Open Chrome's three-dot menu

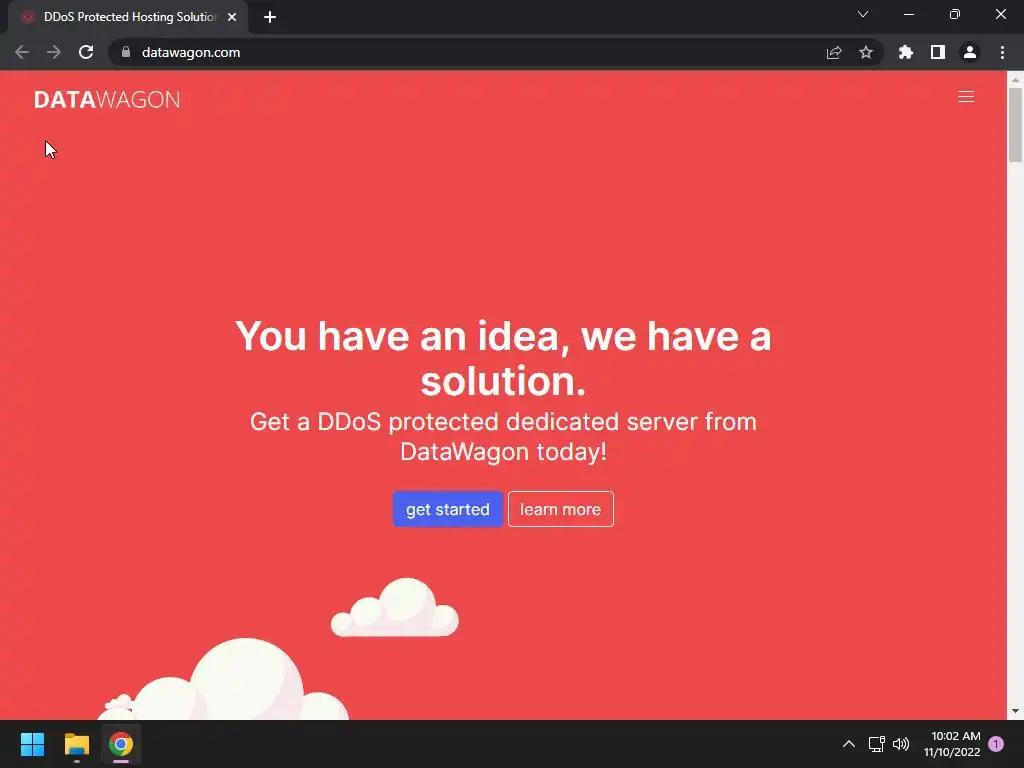pyautogui.click(x=1002, y=52)
